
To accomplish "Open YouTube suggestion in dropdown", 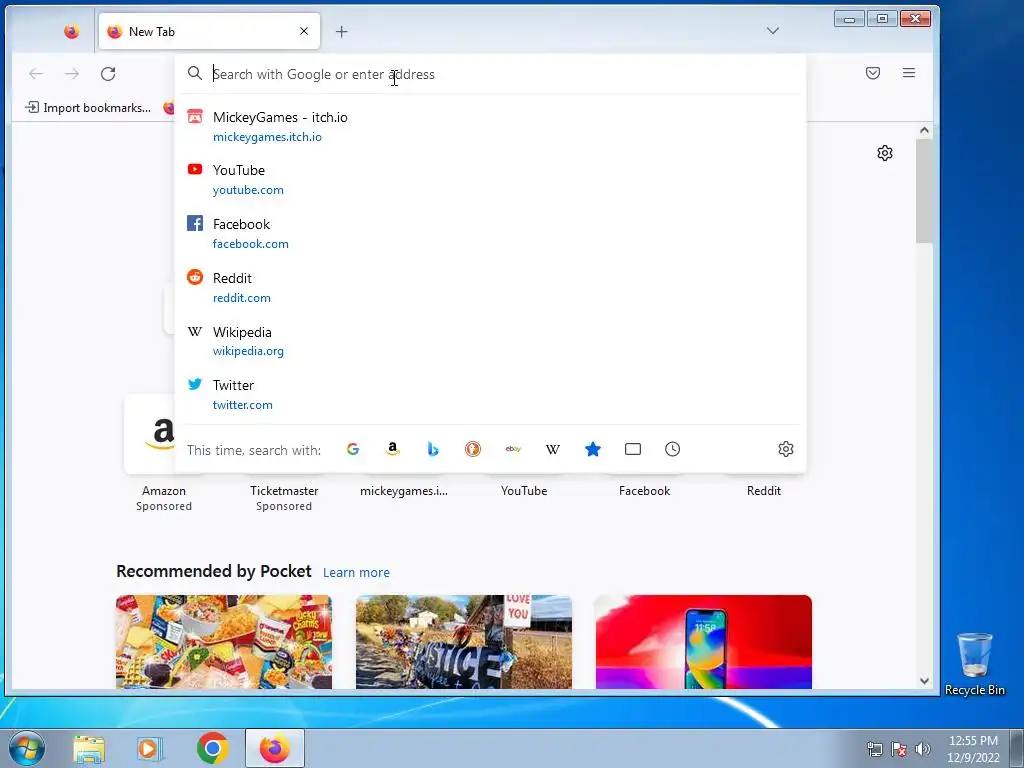I will click(490, 180).
